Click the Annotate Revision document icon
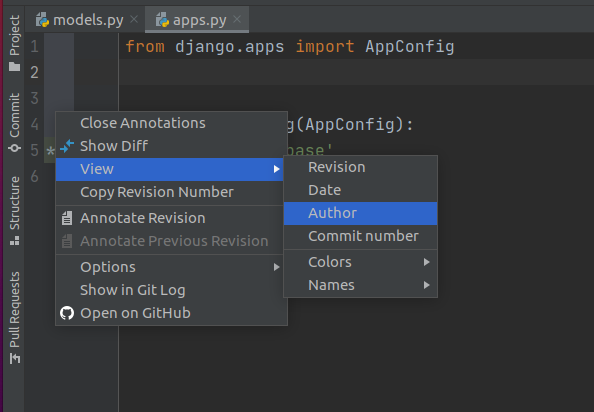This screenshot has height=412, width=594. pyautogui.click(x=67, y=218)
